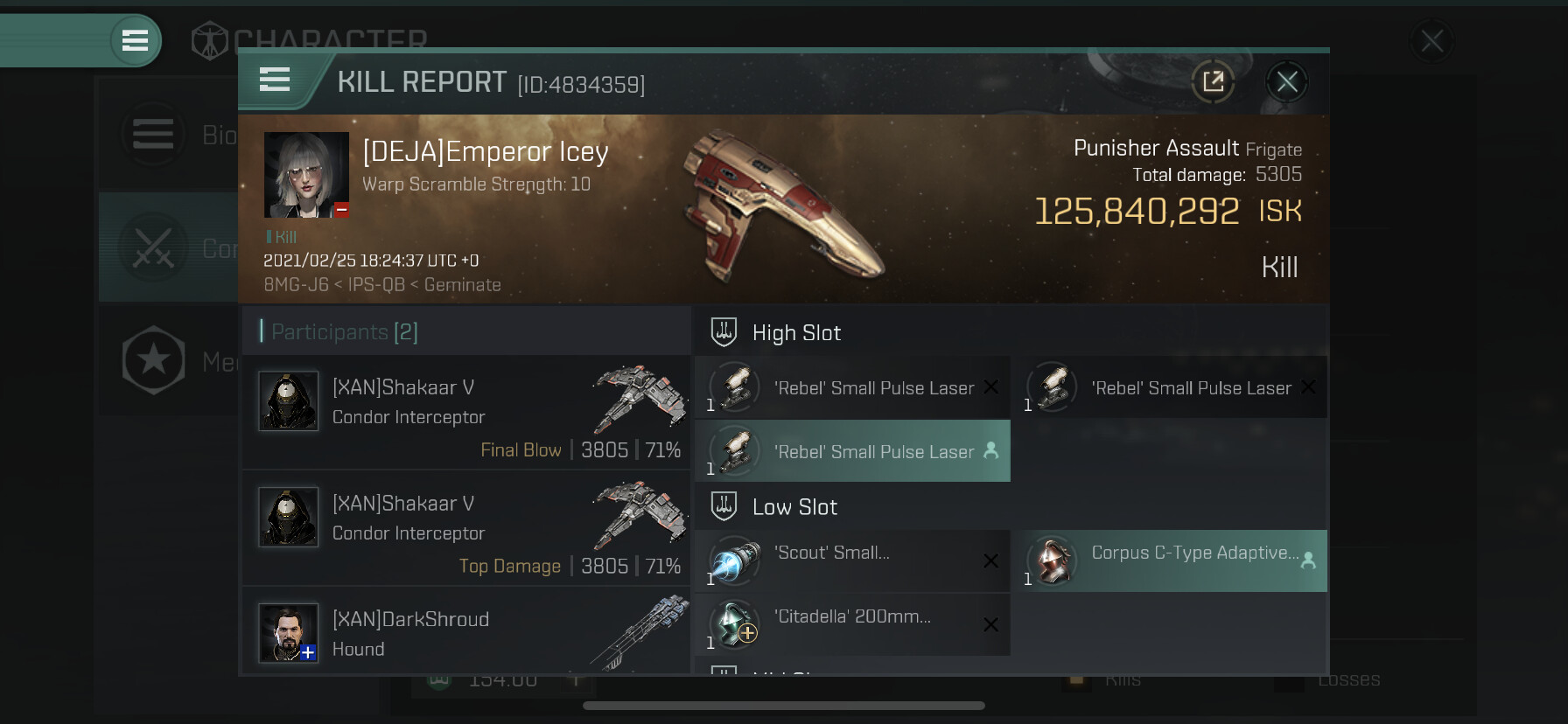Open DarkShroud's Hound participant entry

466,633
